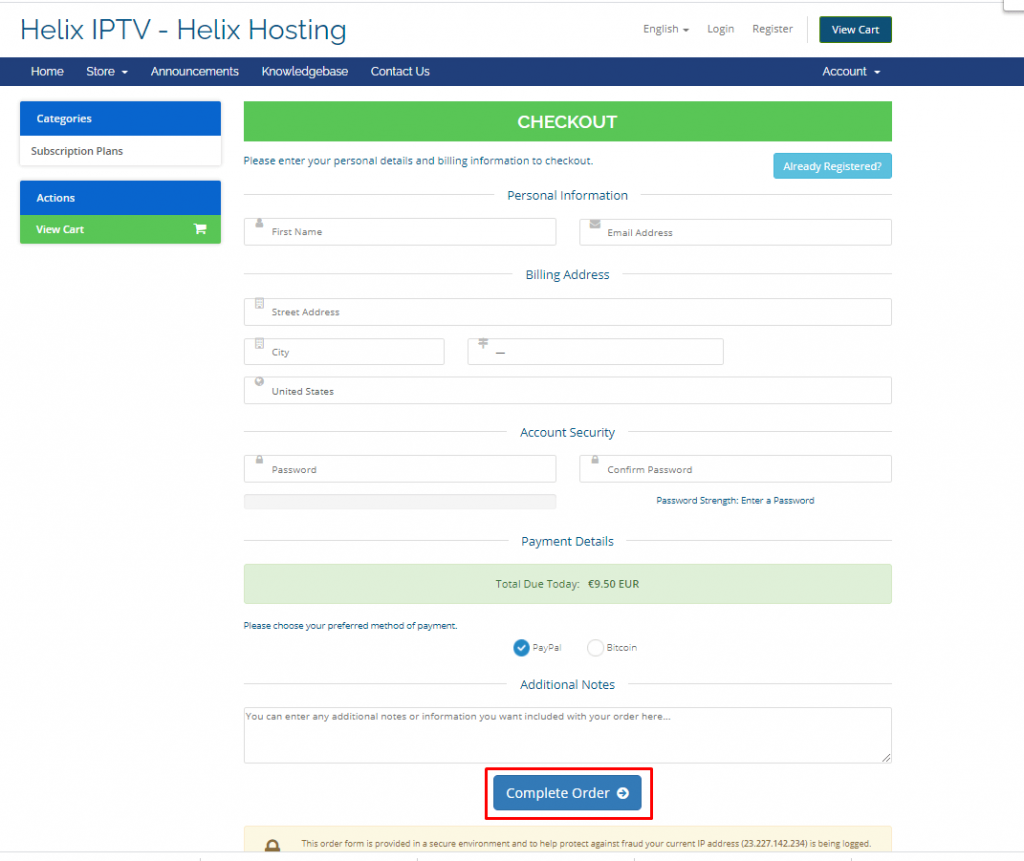
Task: Focus the Street Address field
Action: [568, 312]
